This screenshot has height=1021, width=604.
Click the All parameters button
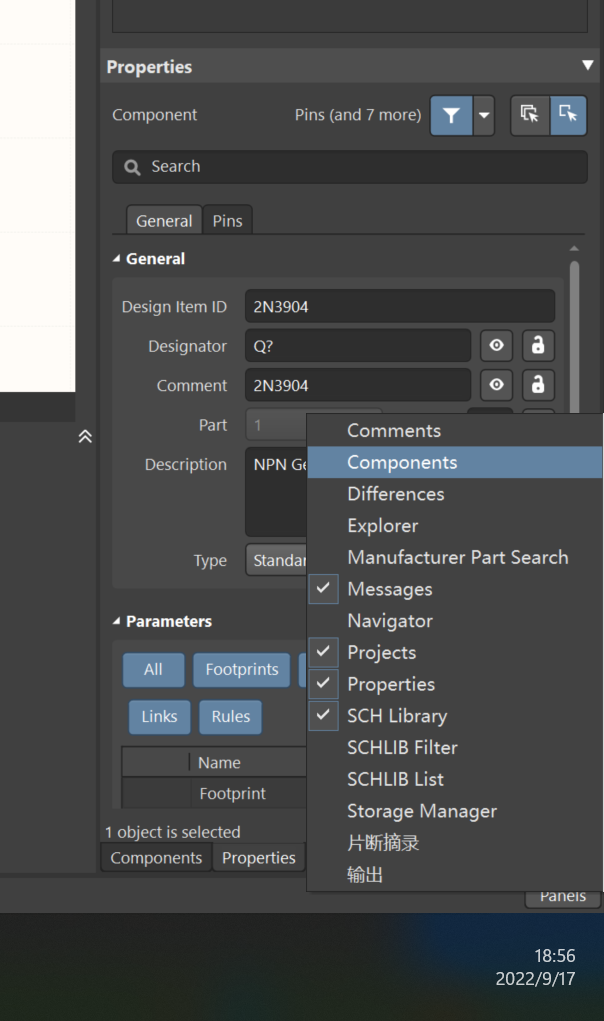[153, 670]
